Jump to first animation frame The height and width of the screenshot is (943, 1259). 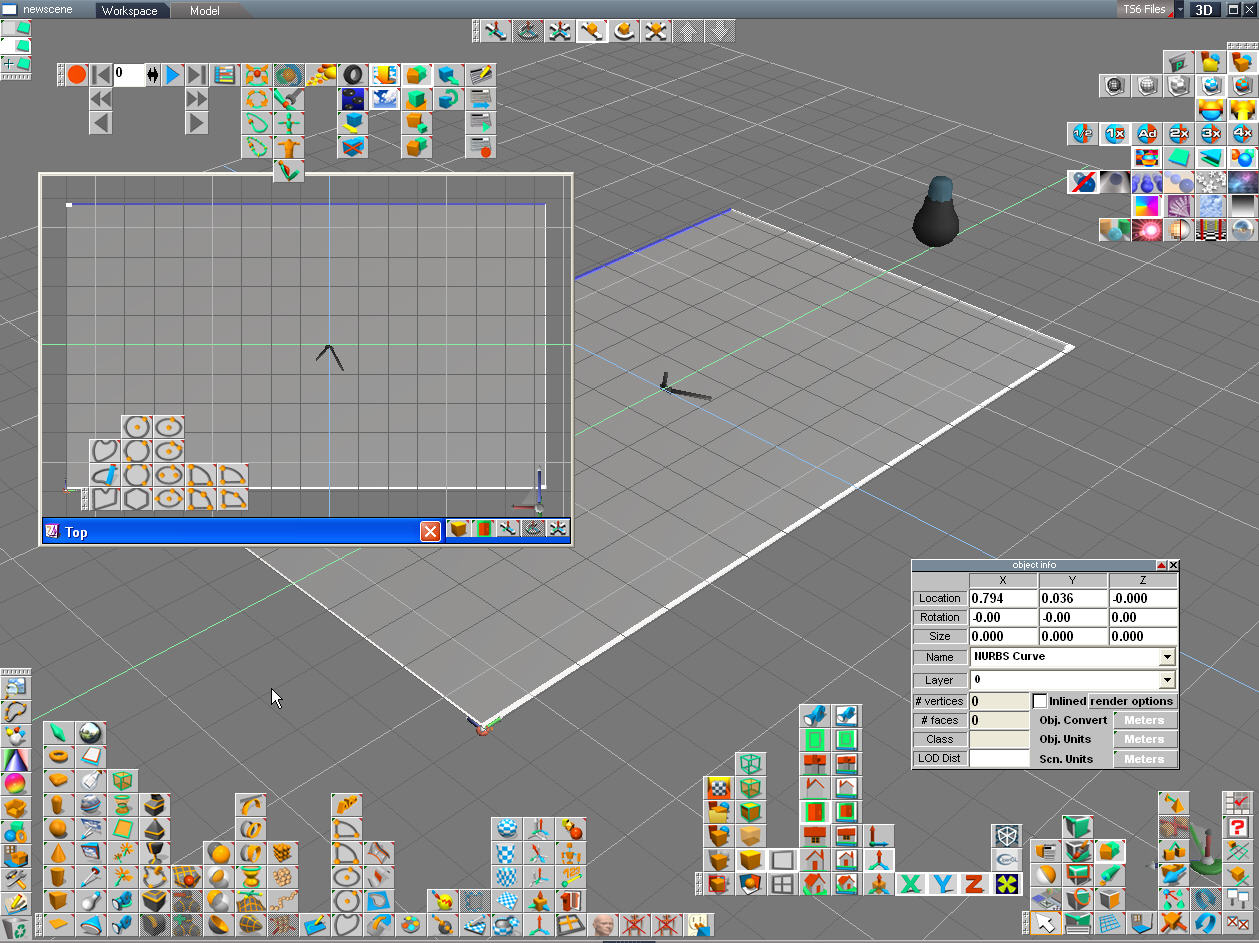coord(101,75)
